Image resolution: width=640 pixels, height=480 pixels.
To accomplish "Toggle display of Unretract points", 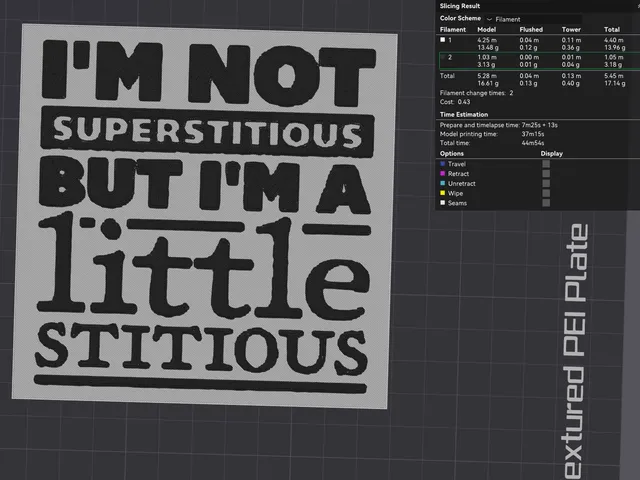I will tap(546, 183).
